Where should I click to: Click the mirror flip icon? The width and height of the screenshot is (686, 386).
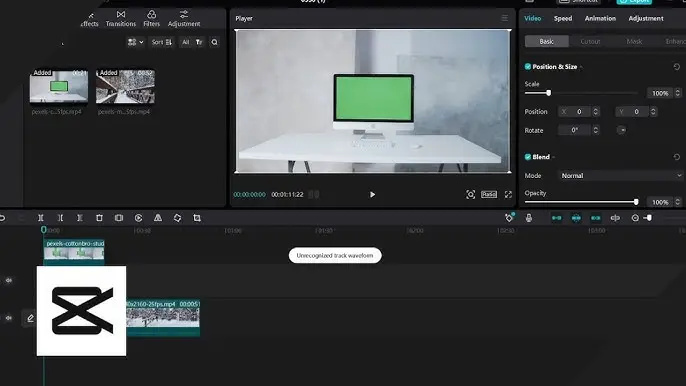(158, 218)
